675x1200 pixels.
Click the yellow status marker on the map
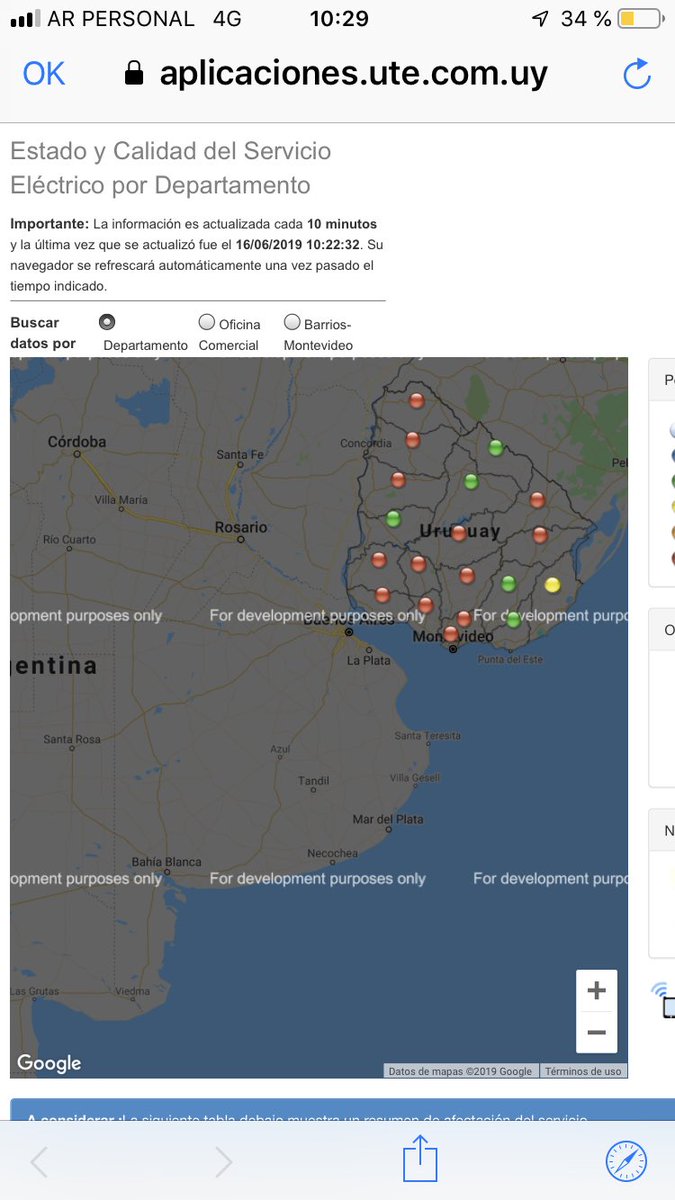(552, 585)
